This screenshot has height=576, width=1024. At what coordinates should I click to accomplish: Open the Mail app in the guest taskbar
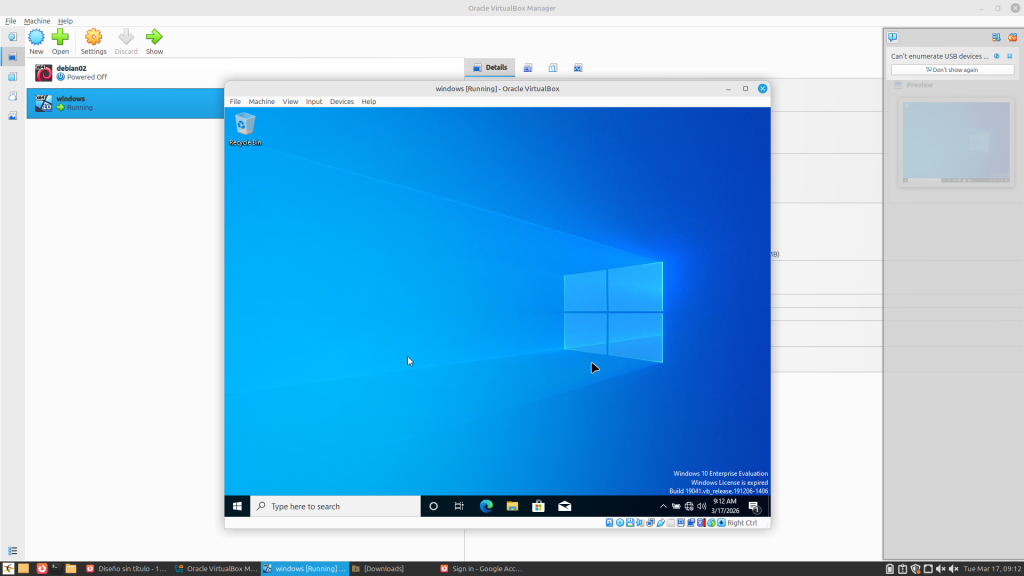click(x=564, y=506)
